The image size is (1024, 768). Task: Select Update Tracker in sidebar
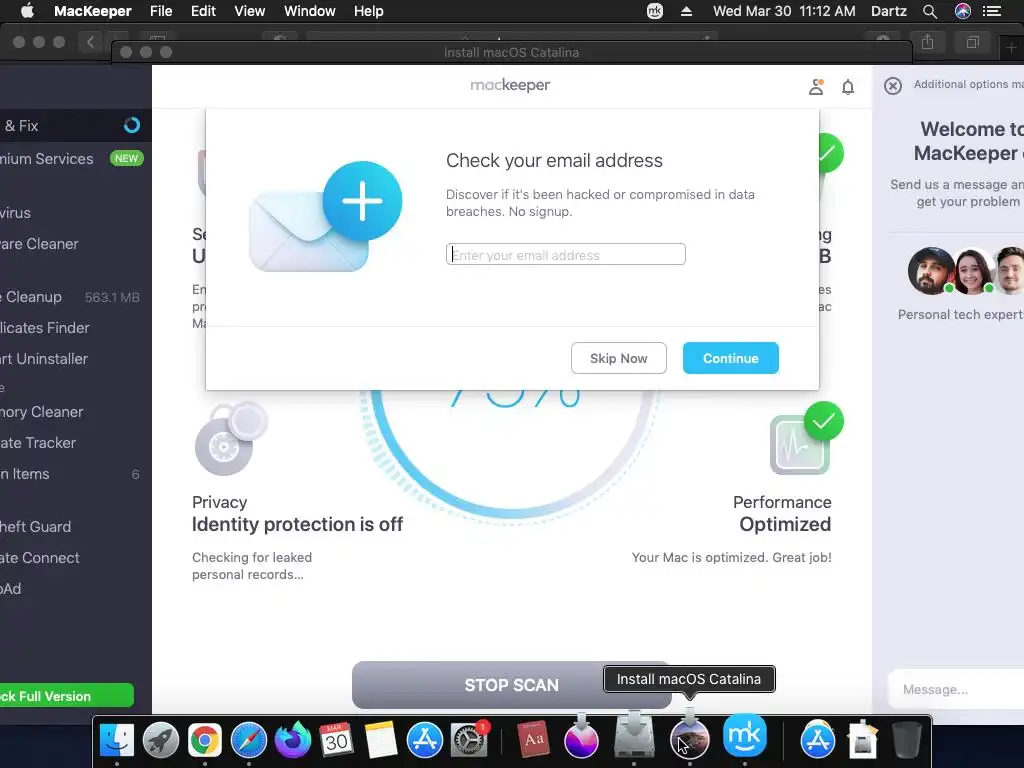click(x=76, y=443)
